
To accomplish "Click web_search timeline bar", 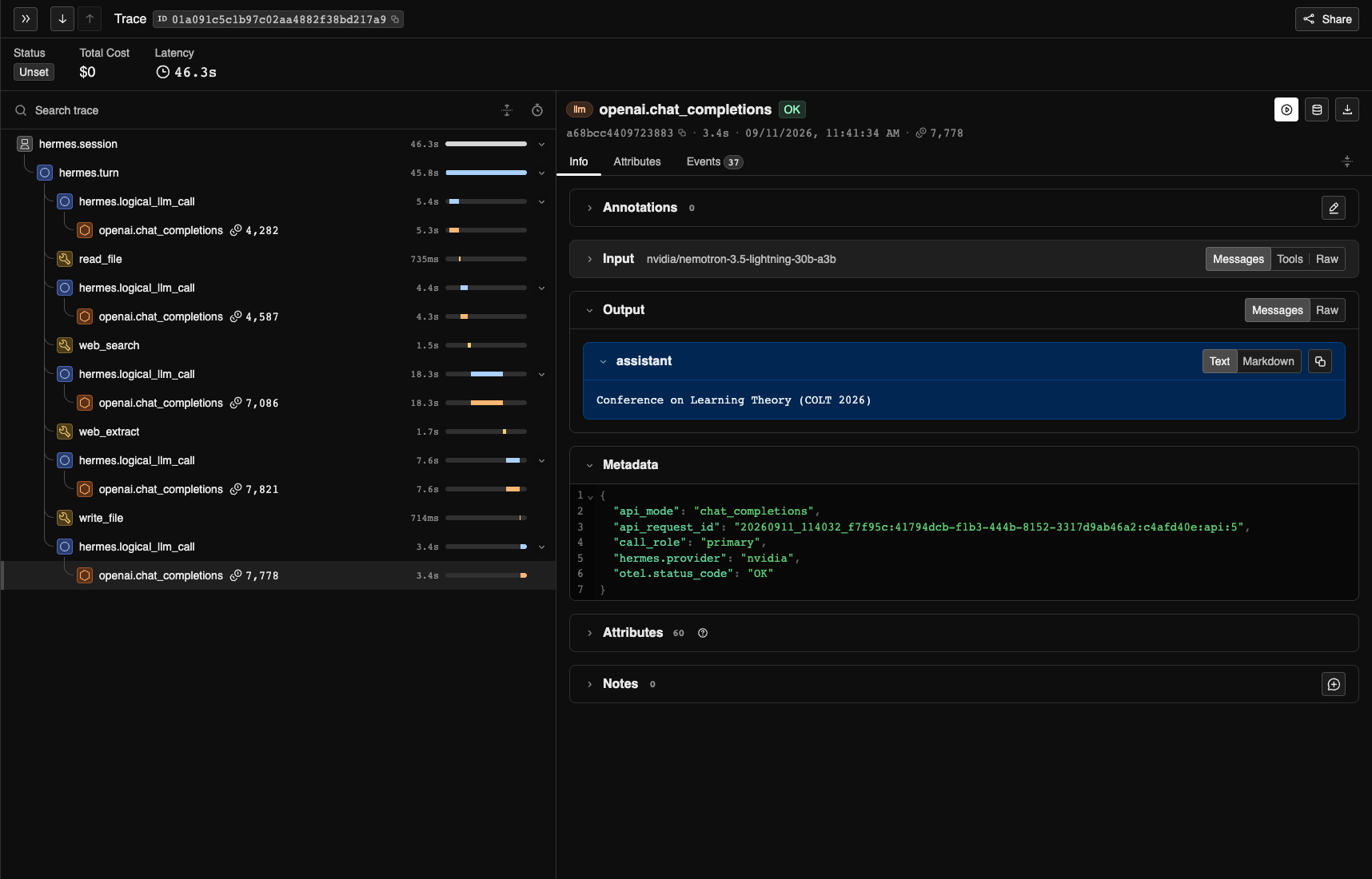I will pos(486,345).
